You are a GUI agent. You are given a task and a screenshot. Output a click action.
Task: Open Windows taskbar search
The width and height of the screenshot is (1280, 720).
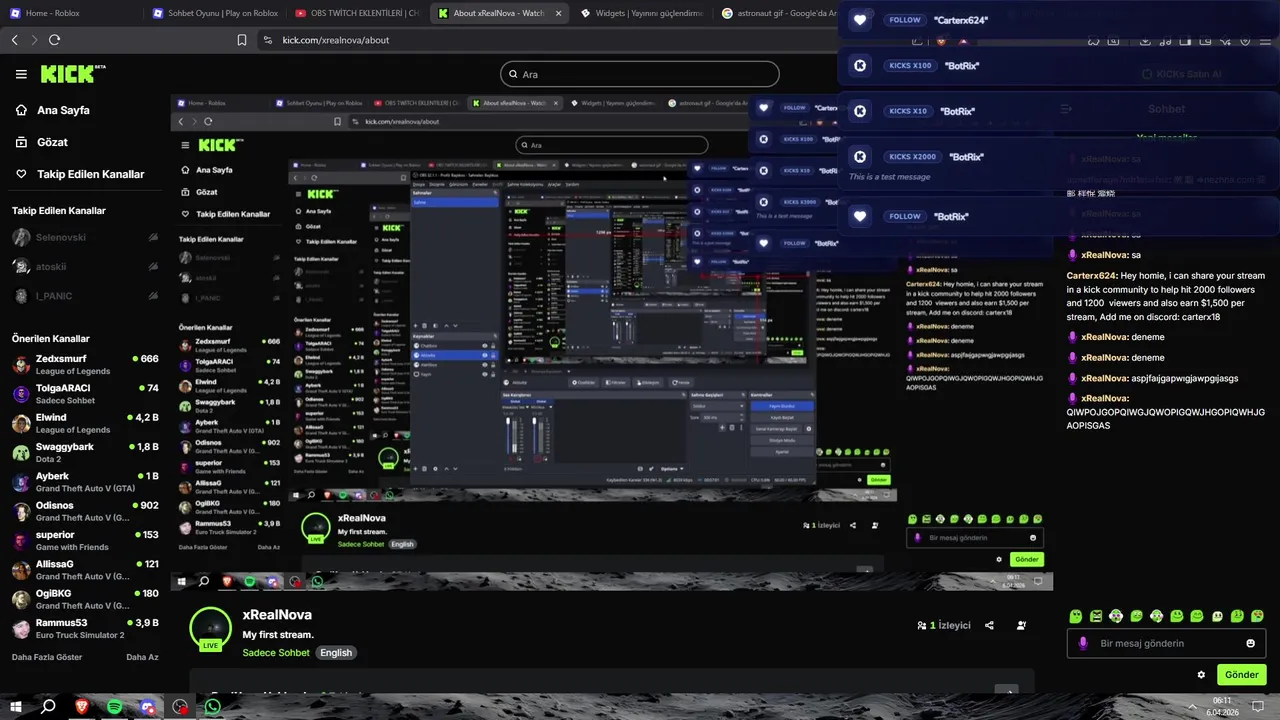(x=48, y=706)
